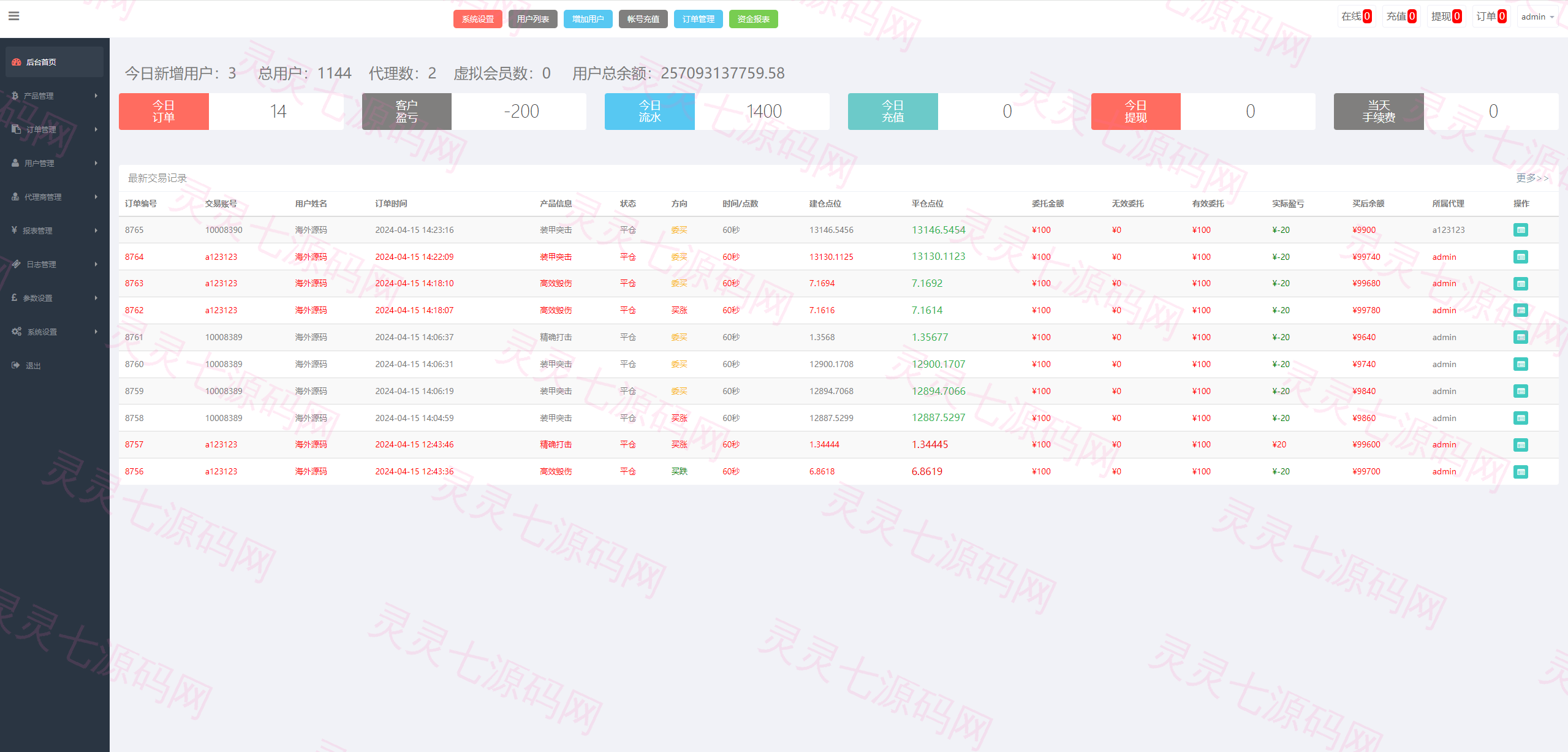
Task: Open detail icon for order 8756
Action: [x=1520, y=472]
